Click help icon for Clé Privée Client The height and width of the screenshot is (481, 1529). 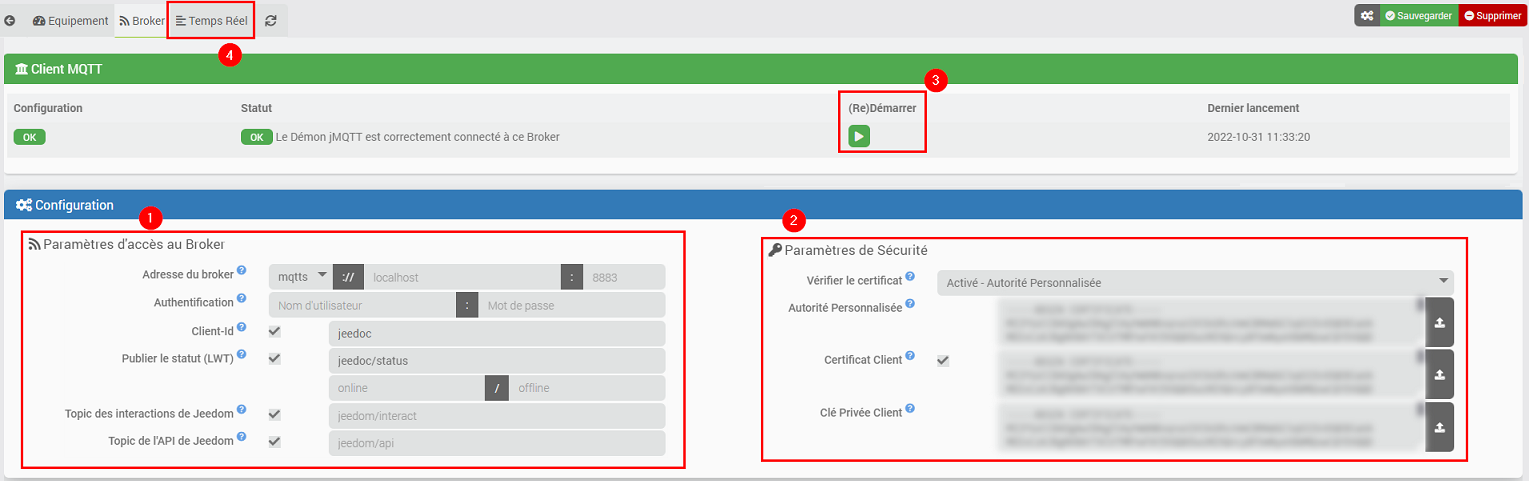(910, 409)
